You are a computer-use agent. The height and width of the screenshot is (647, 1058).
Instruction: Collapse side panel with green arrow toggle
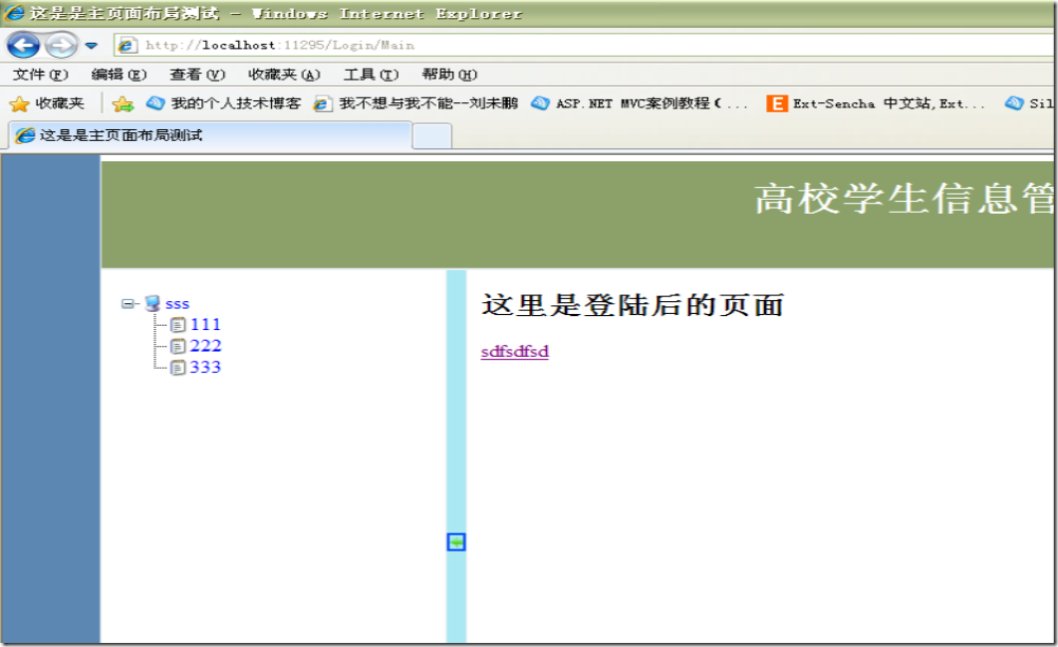pos(456,542)
